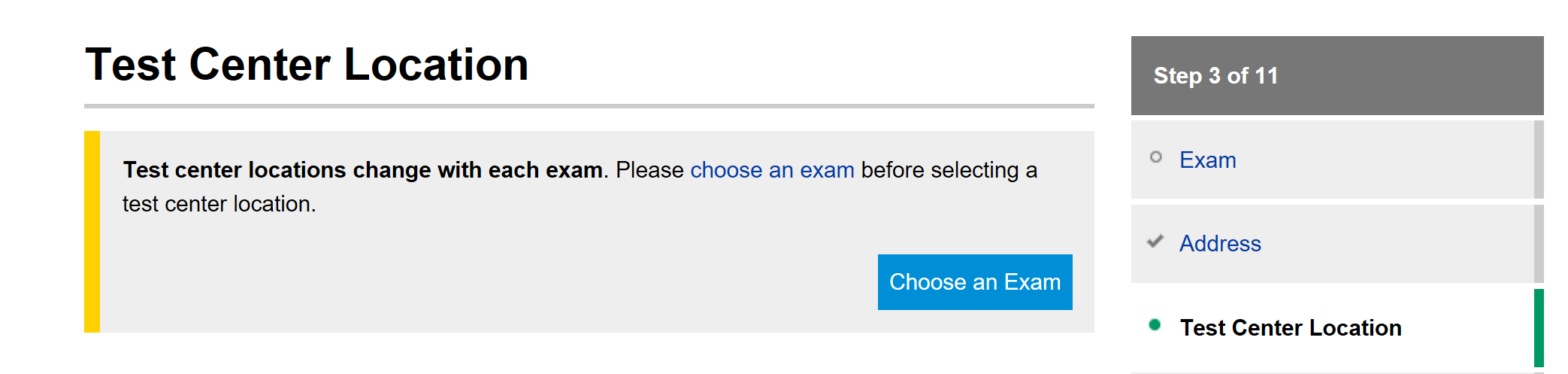The width and height of the screenshot is (1568, 374).
Task: Click the inline "choose an exam" link
Action: [771, 170]
